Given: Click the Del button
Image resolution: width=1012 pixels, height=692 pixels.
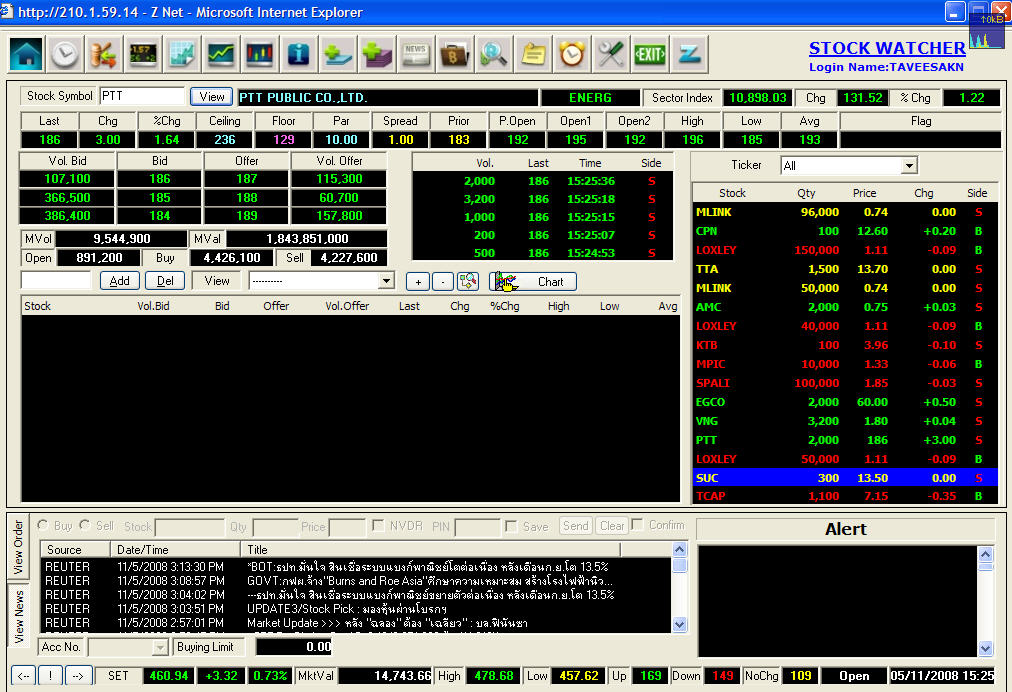Looking at the screenshot, I should click(165, 281).
